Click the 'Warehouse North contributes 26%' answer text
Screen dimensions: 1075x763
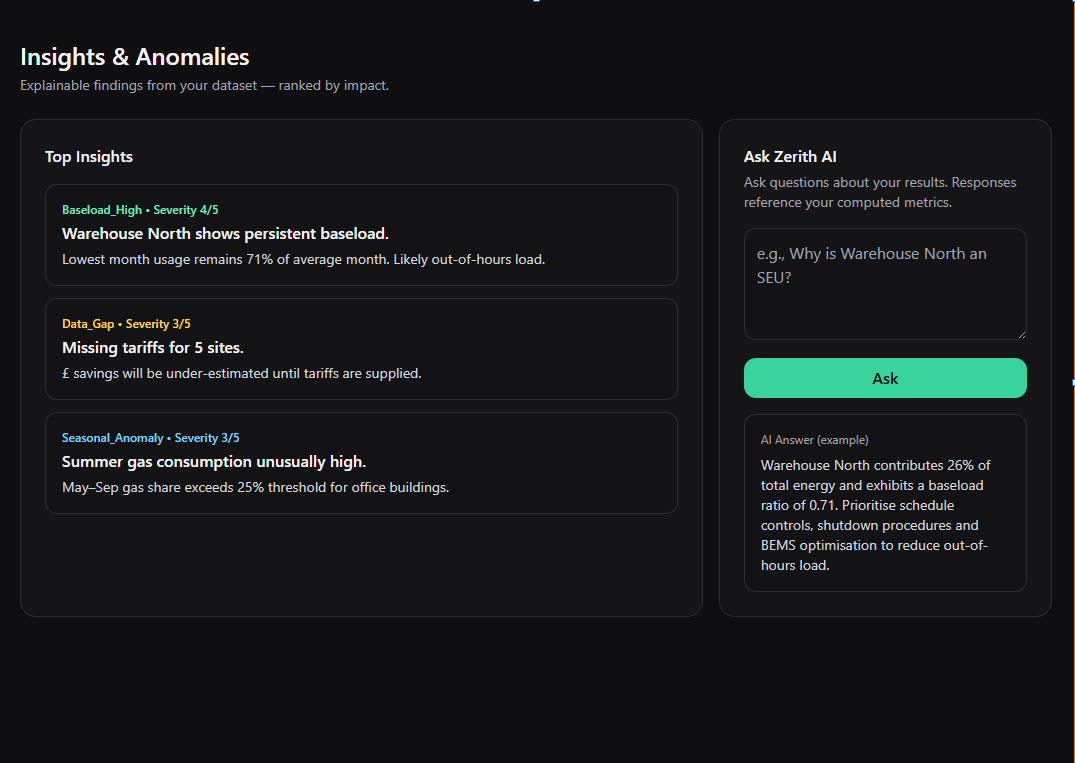click(875, 515)
